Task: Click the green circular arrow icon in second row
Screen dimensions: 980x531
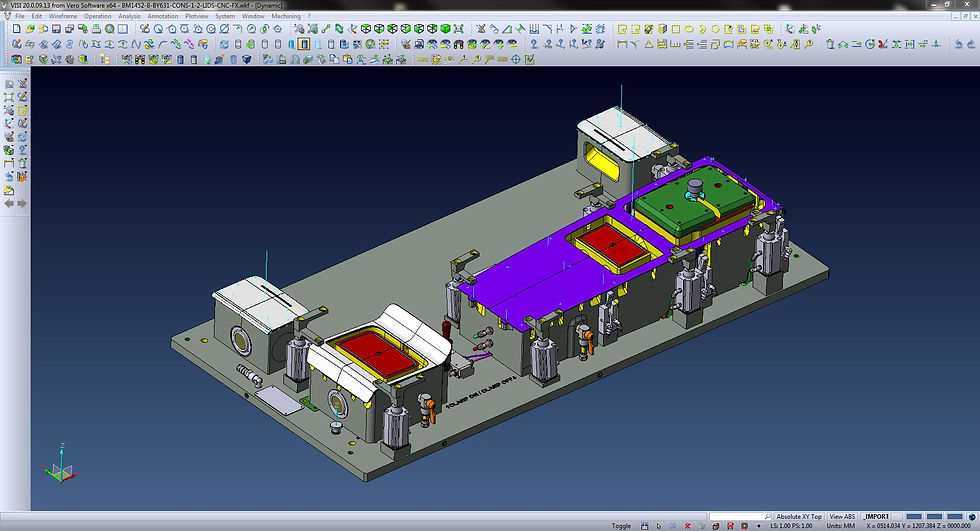Action: [869, 44]
